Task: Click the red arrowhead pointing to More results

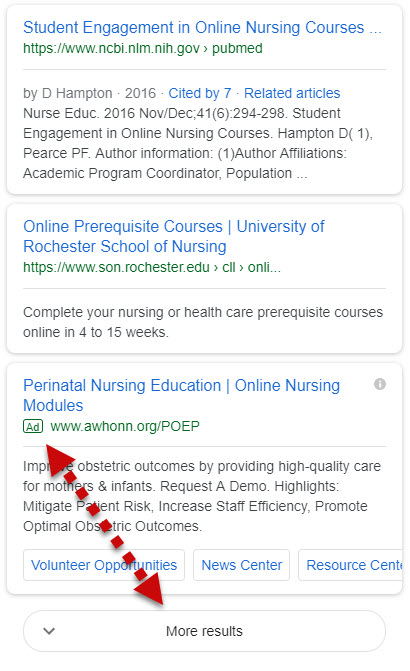Action: tap(150, 588)
